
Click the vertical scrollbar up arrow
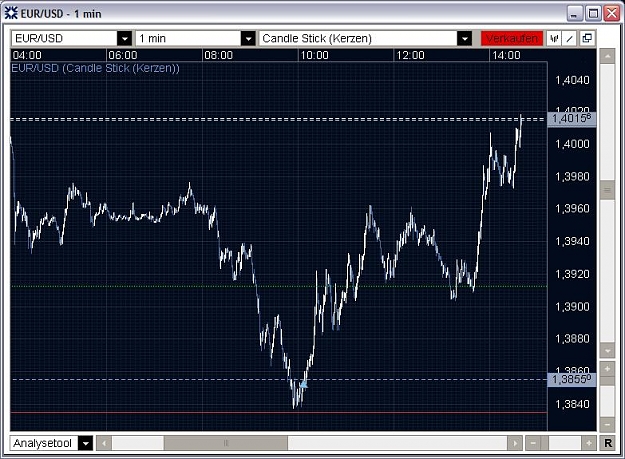click(x=607, y=57)
